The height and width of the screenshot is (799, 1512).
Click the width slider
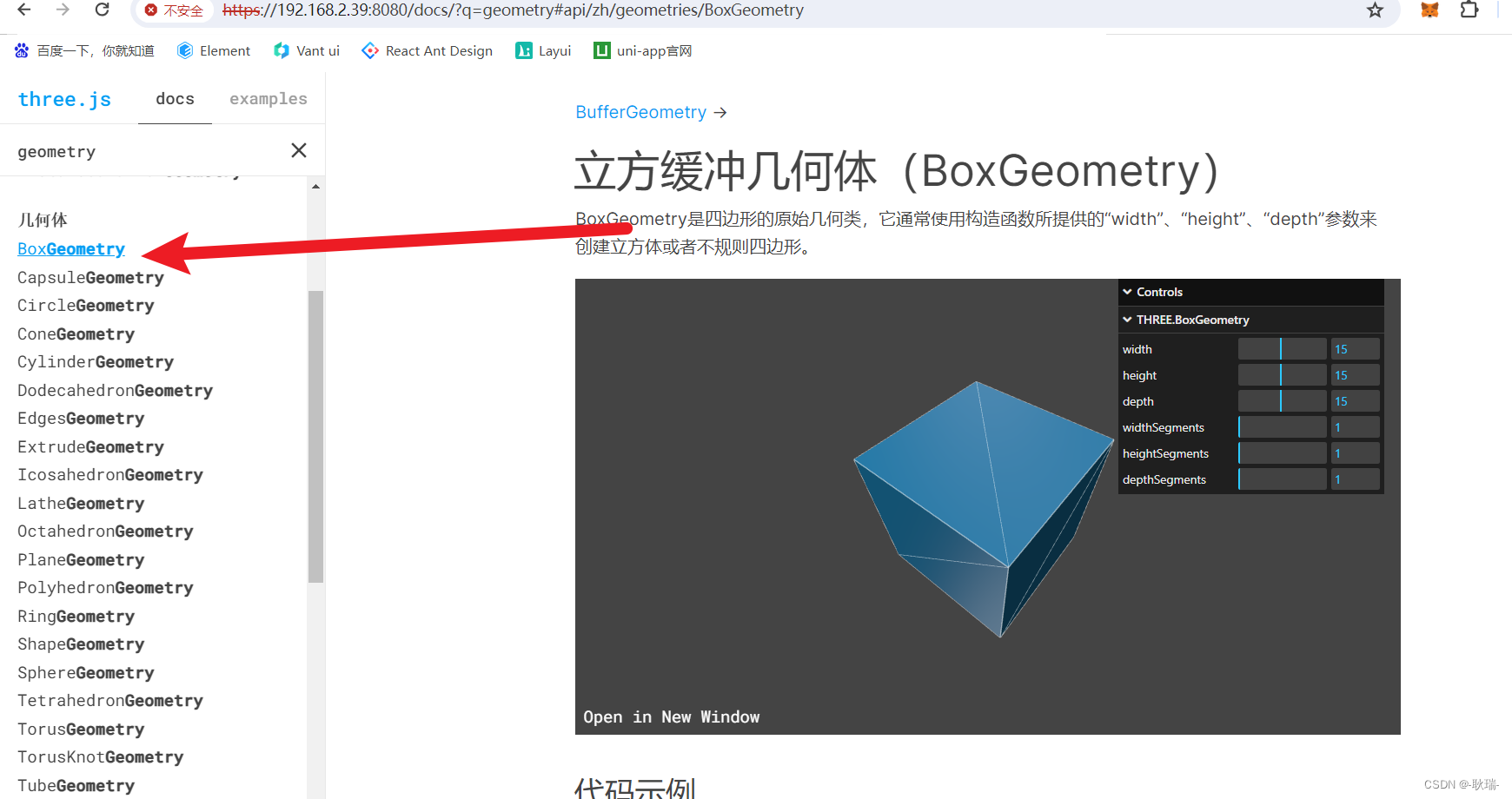coord(1282,349)
